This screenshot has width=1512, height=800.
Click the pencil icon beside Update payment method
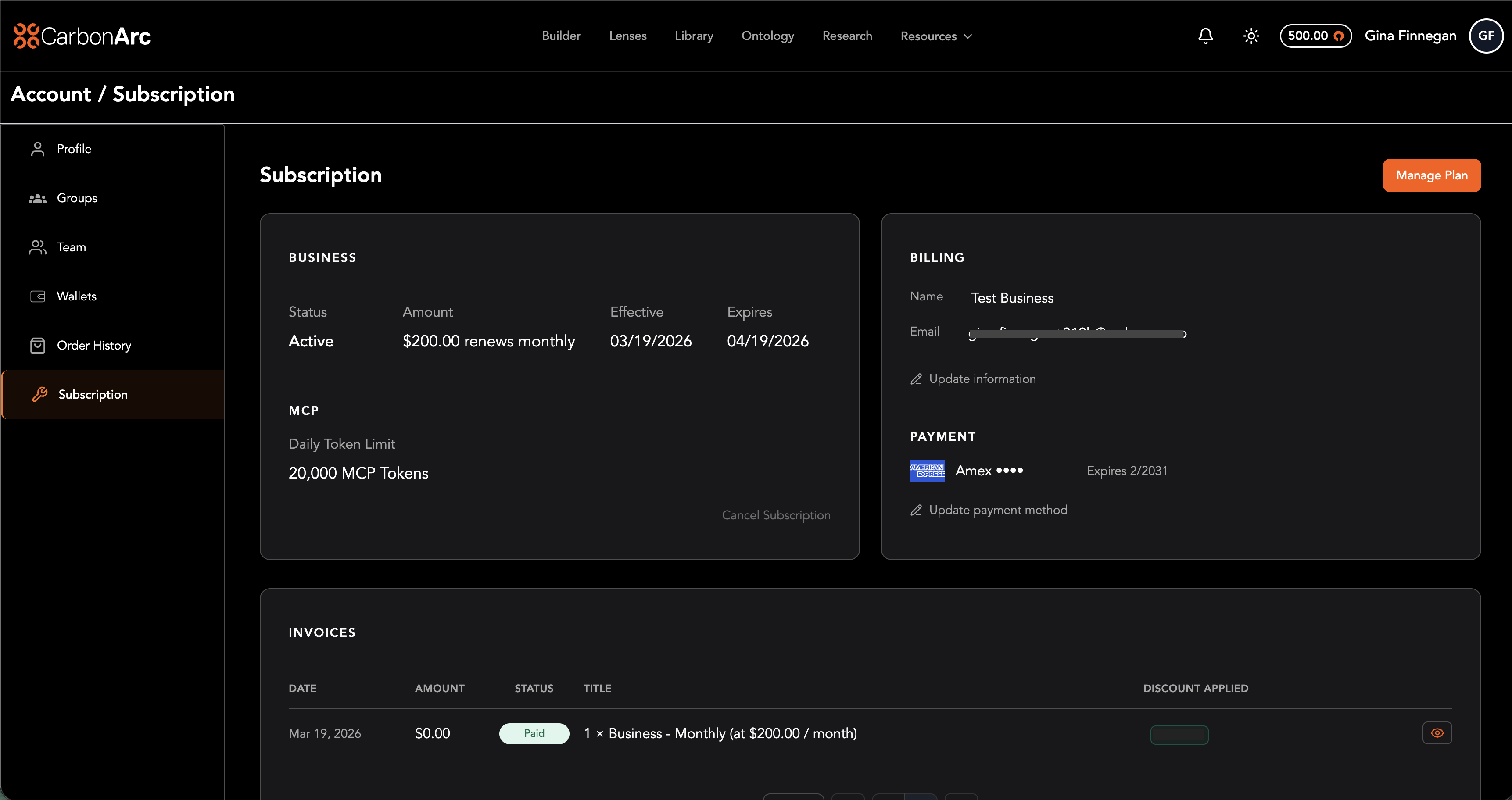click(x=916, y=510)
